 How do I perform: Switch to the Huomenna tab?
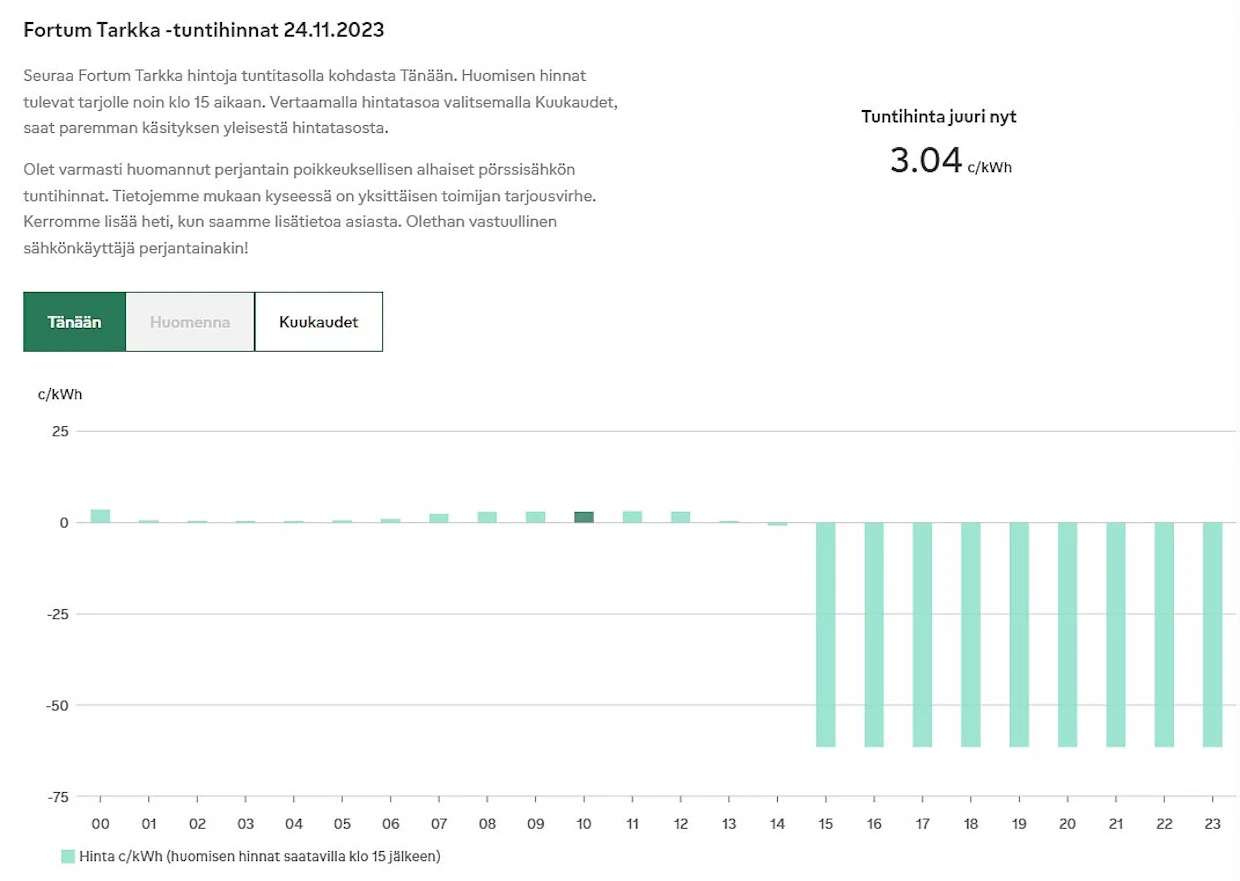(190, 322)
